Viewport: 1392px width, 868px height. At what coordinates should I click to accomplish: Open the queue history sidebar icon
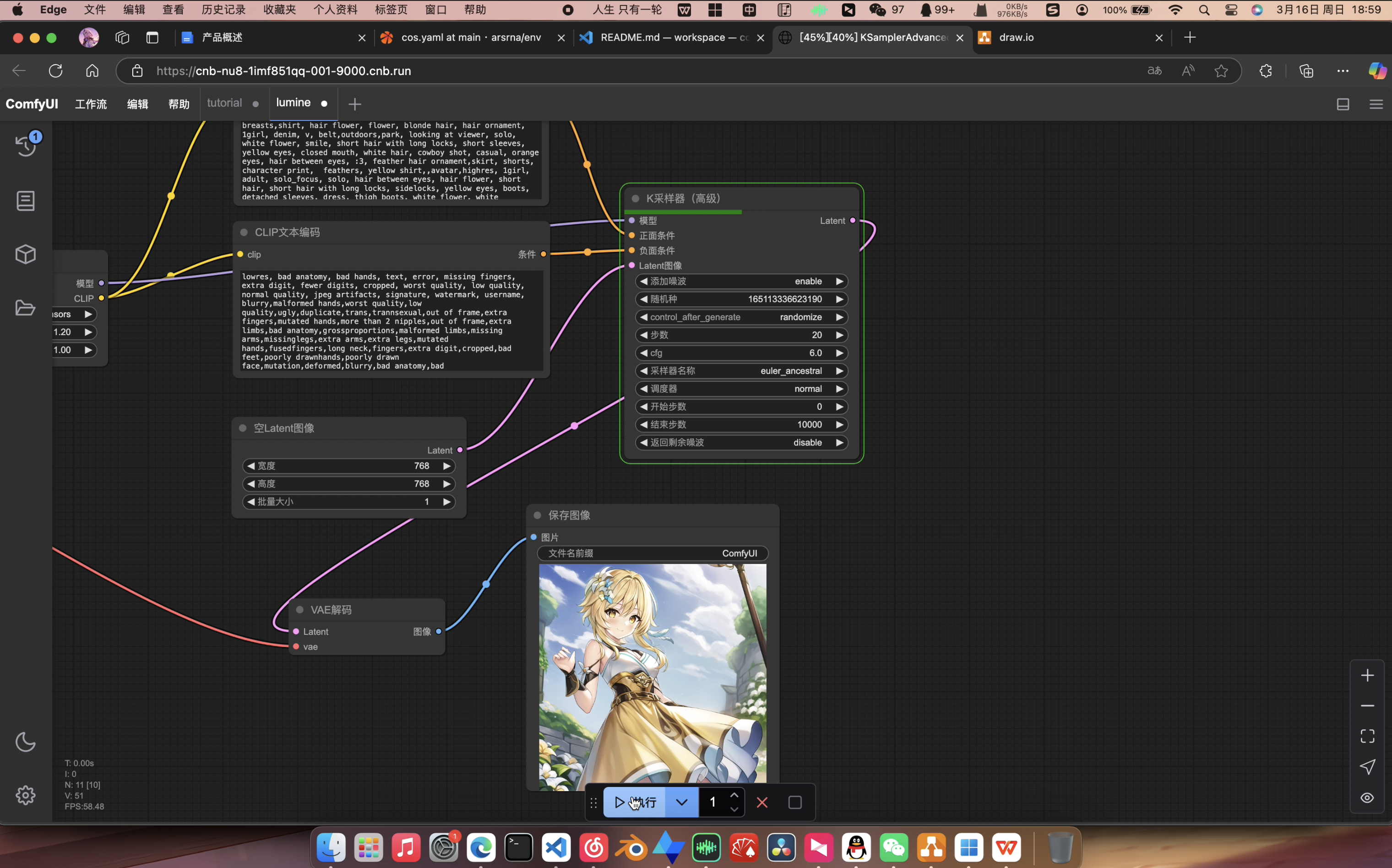click(25, 145)
